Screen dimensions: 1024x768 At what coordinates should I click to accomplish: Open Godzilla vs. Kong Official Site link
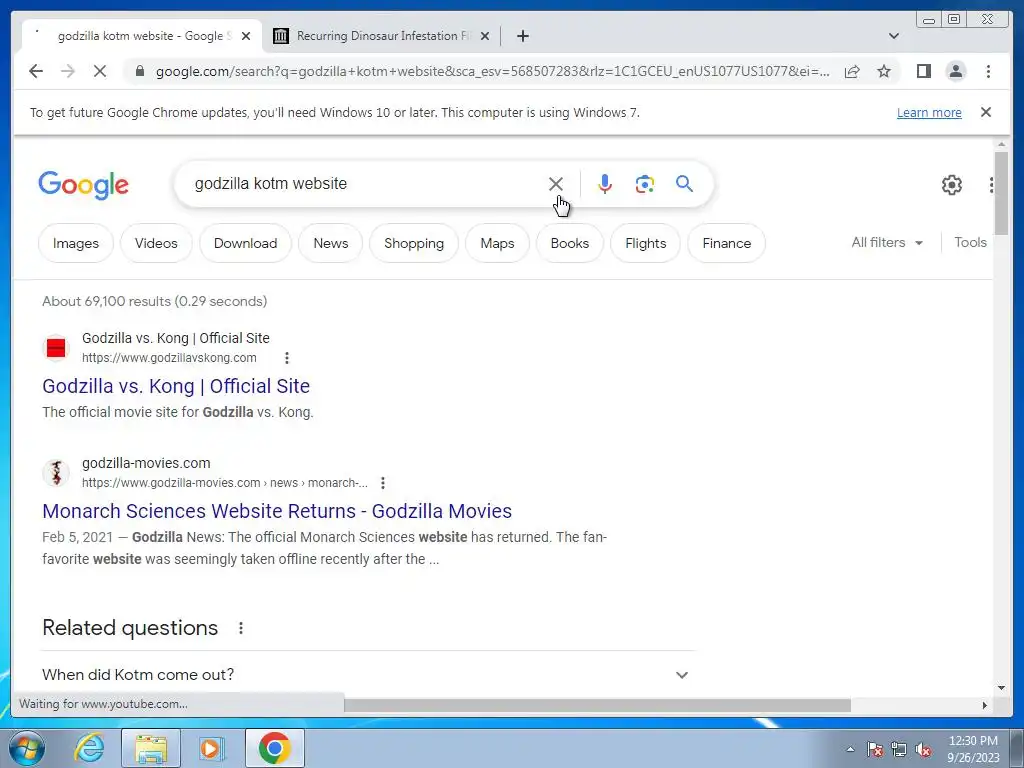pos(176,386)
